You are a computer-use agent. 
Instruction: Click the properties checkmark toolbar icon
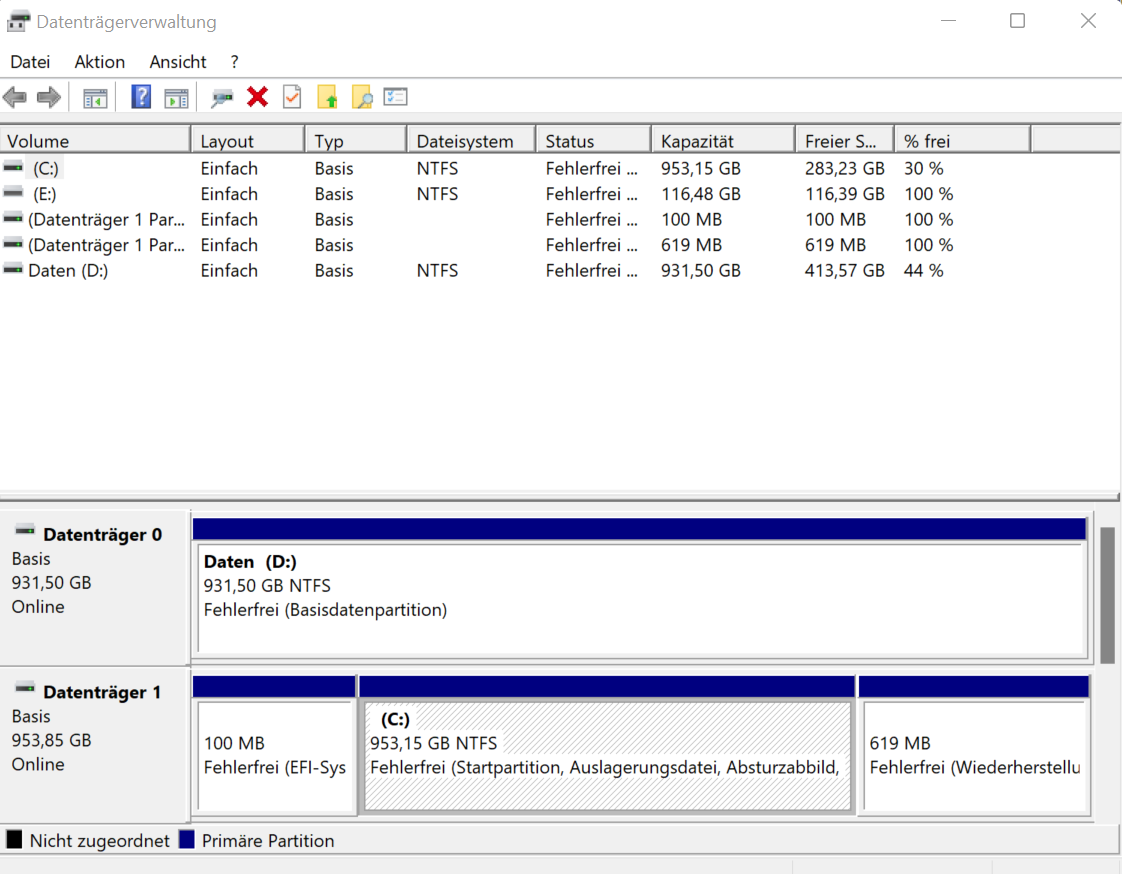292,97
